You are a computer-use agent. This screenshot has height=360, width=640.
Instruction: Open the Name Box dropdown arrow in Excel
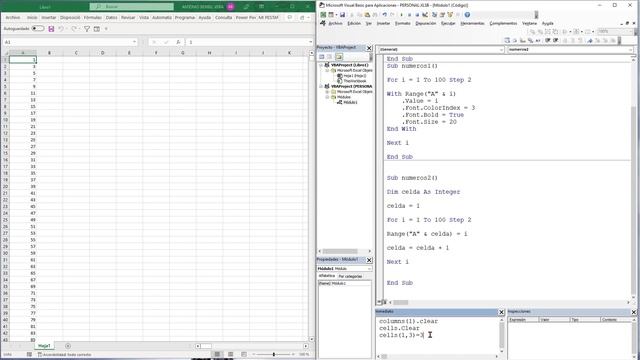134,42
